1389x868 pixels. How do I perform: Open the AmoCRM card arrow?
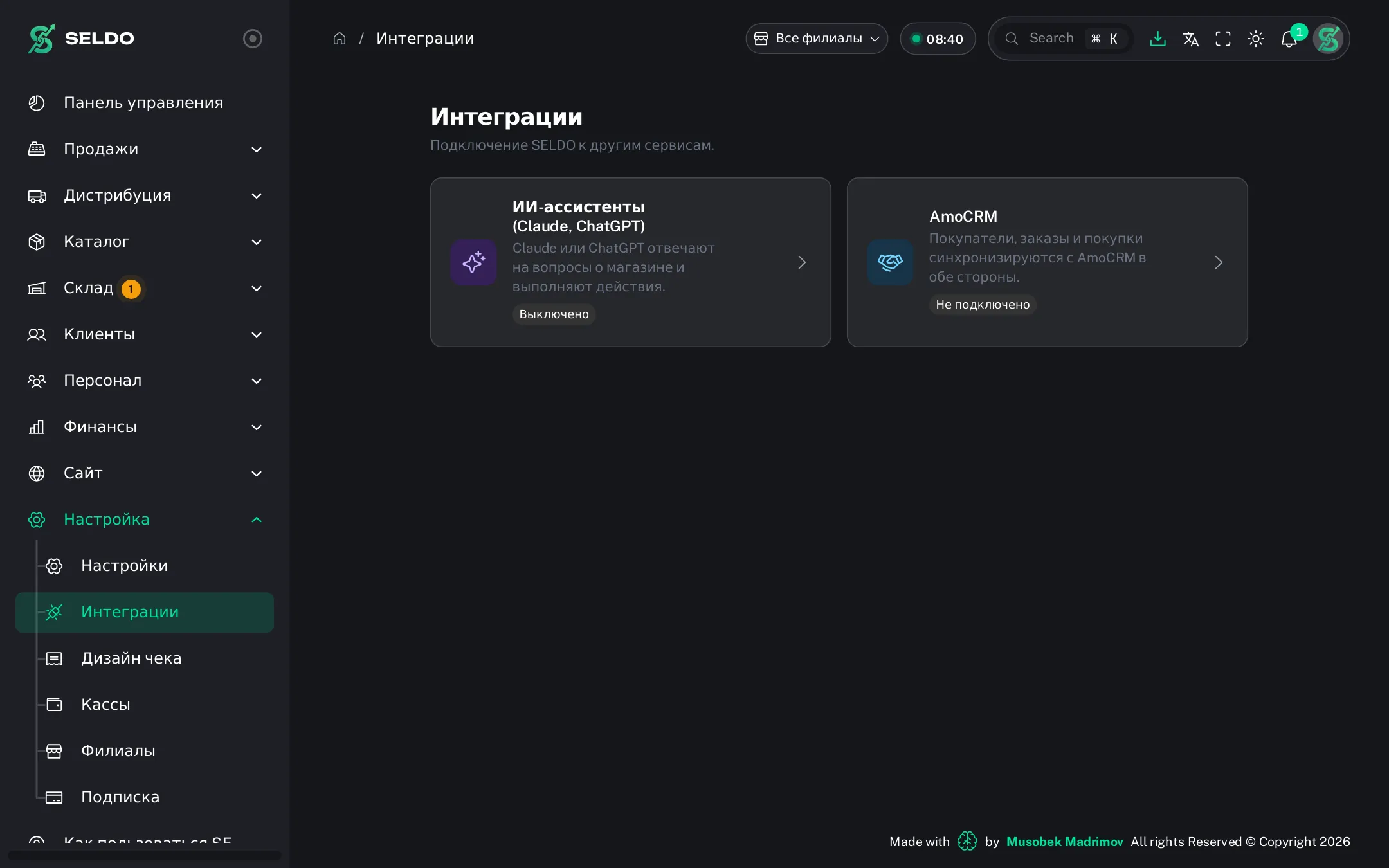tap(1219, 262)
